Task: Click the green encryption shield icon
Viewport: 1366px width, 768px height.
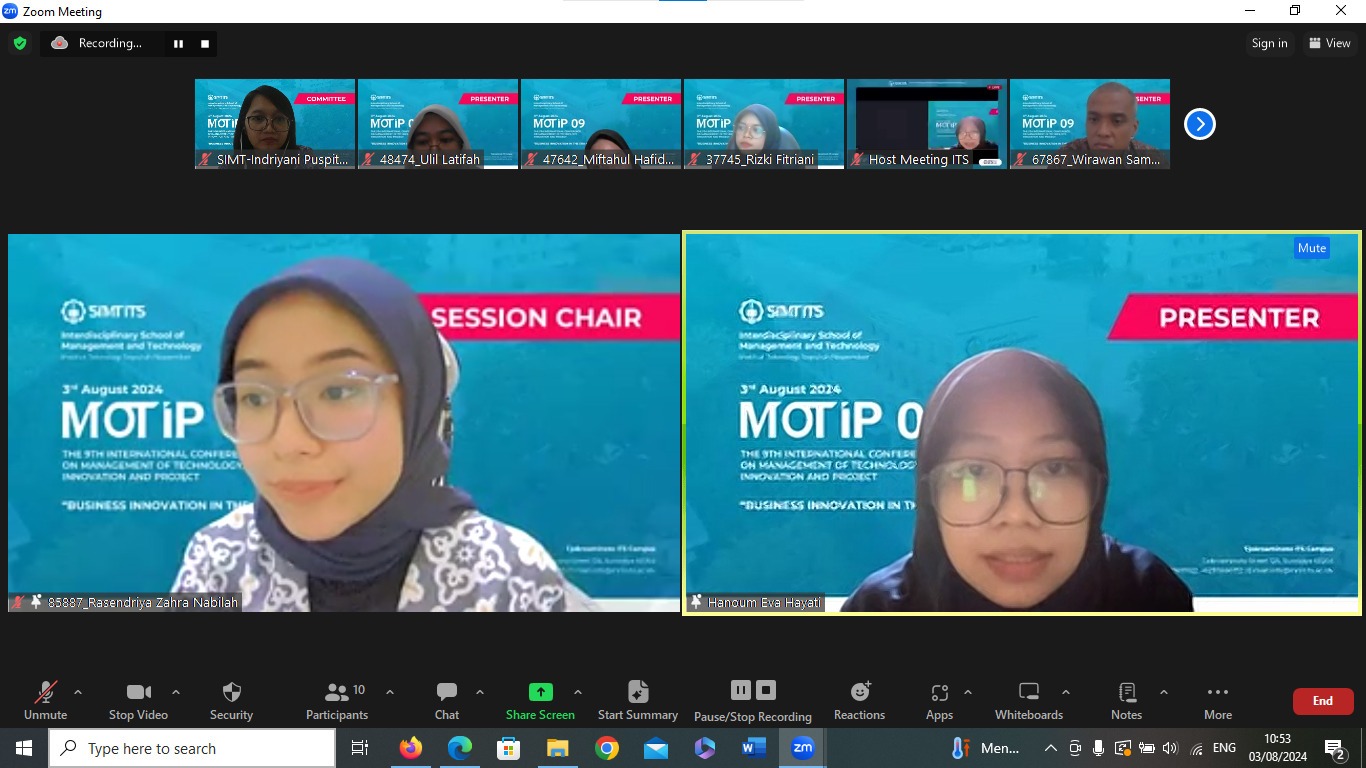Action: pos(19,43)
